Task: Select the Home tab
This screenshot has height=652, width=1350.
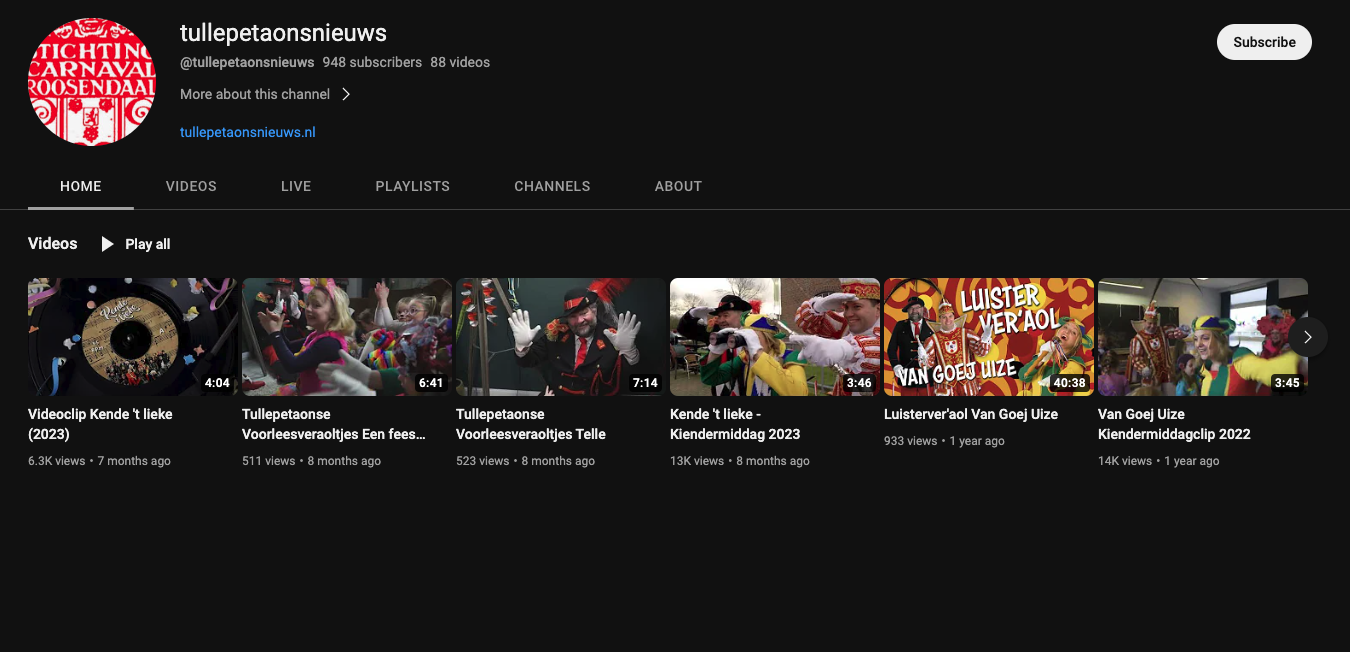Action: tap(80, 186)
